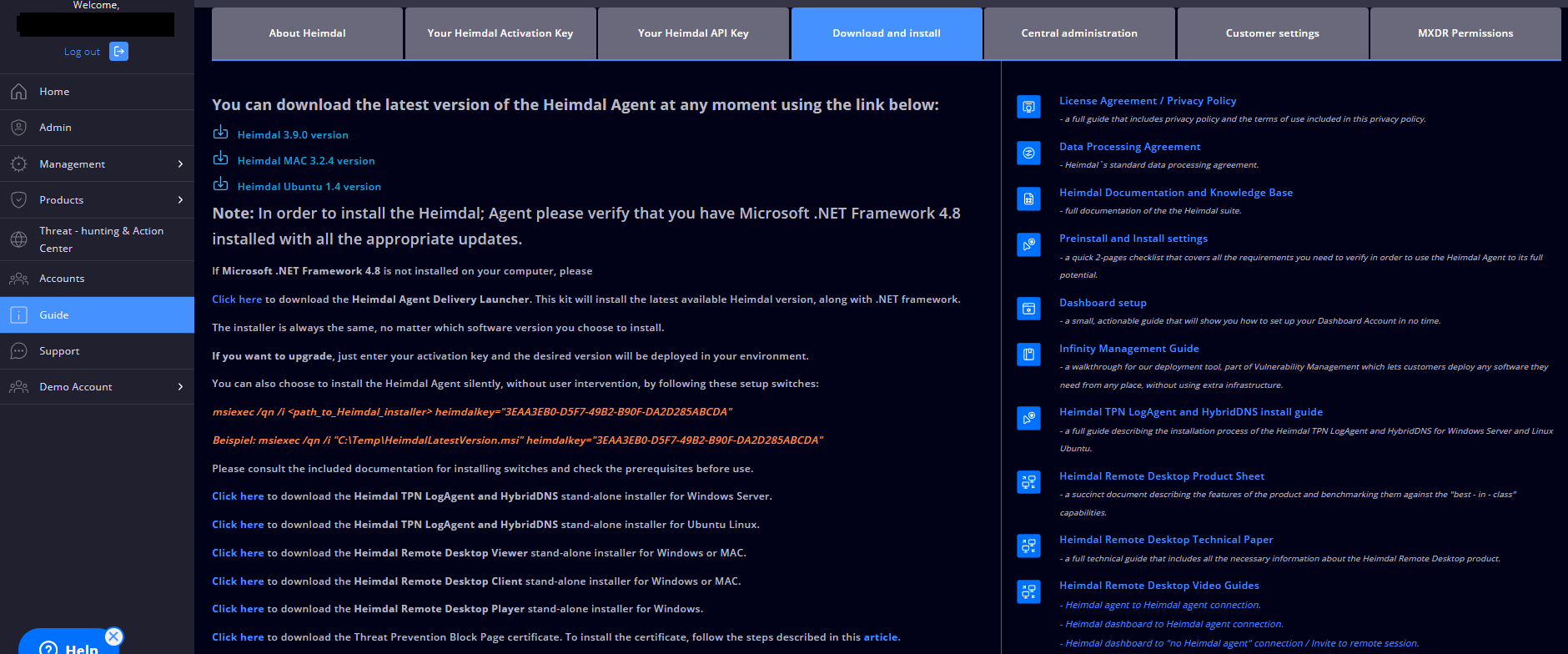
Task: Click the Remote Desktop Video Guides icon
Action: pyautogui.click(x=1028, y=591)
